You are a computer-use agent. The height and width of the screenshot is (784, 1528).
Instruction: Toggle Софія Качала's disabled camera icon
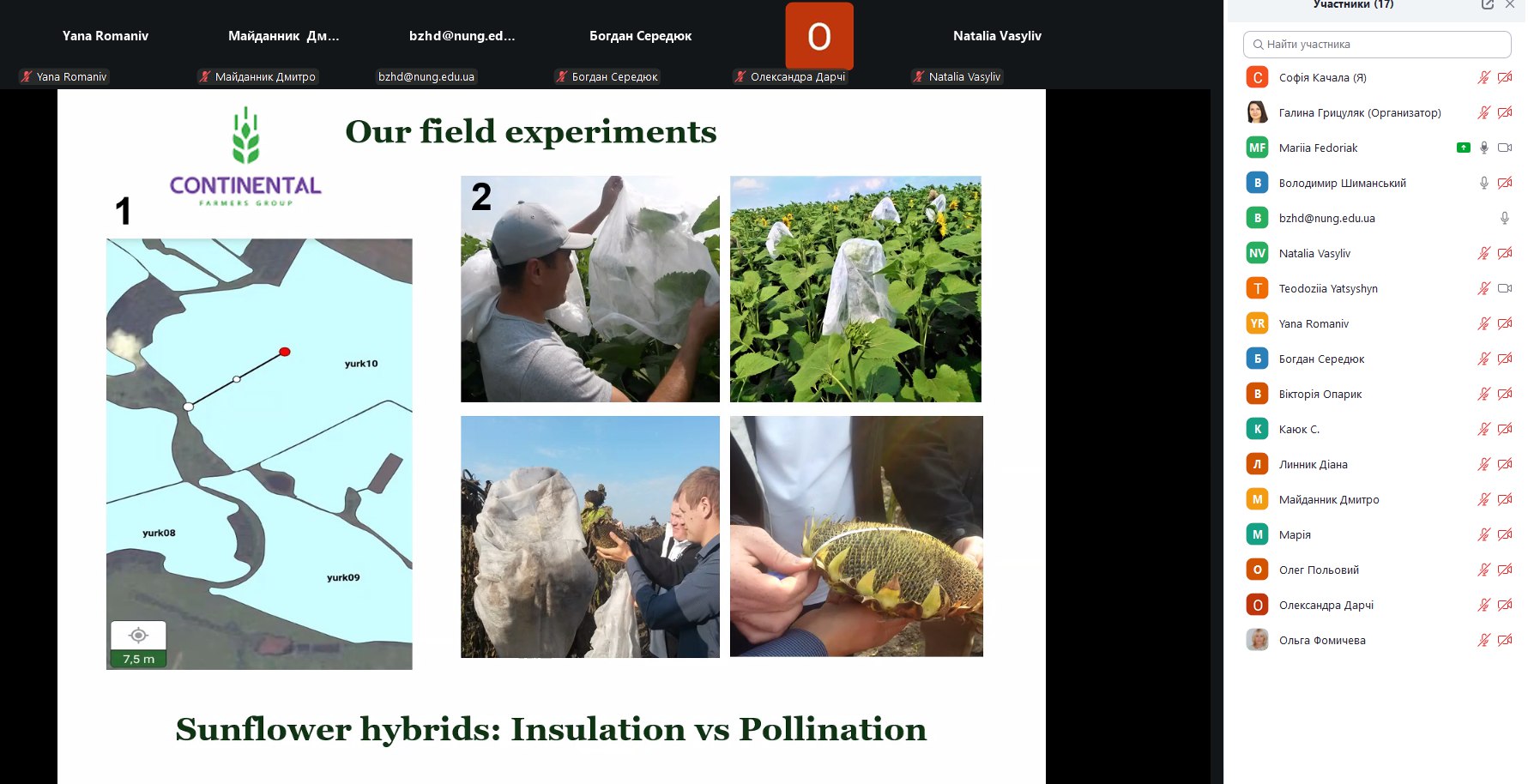click(1505, 77)
